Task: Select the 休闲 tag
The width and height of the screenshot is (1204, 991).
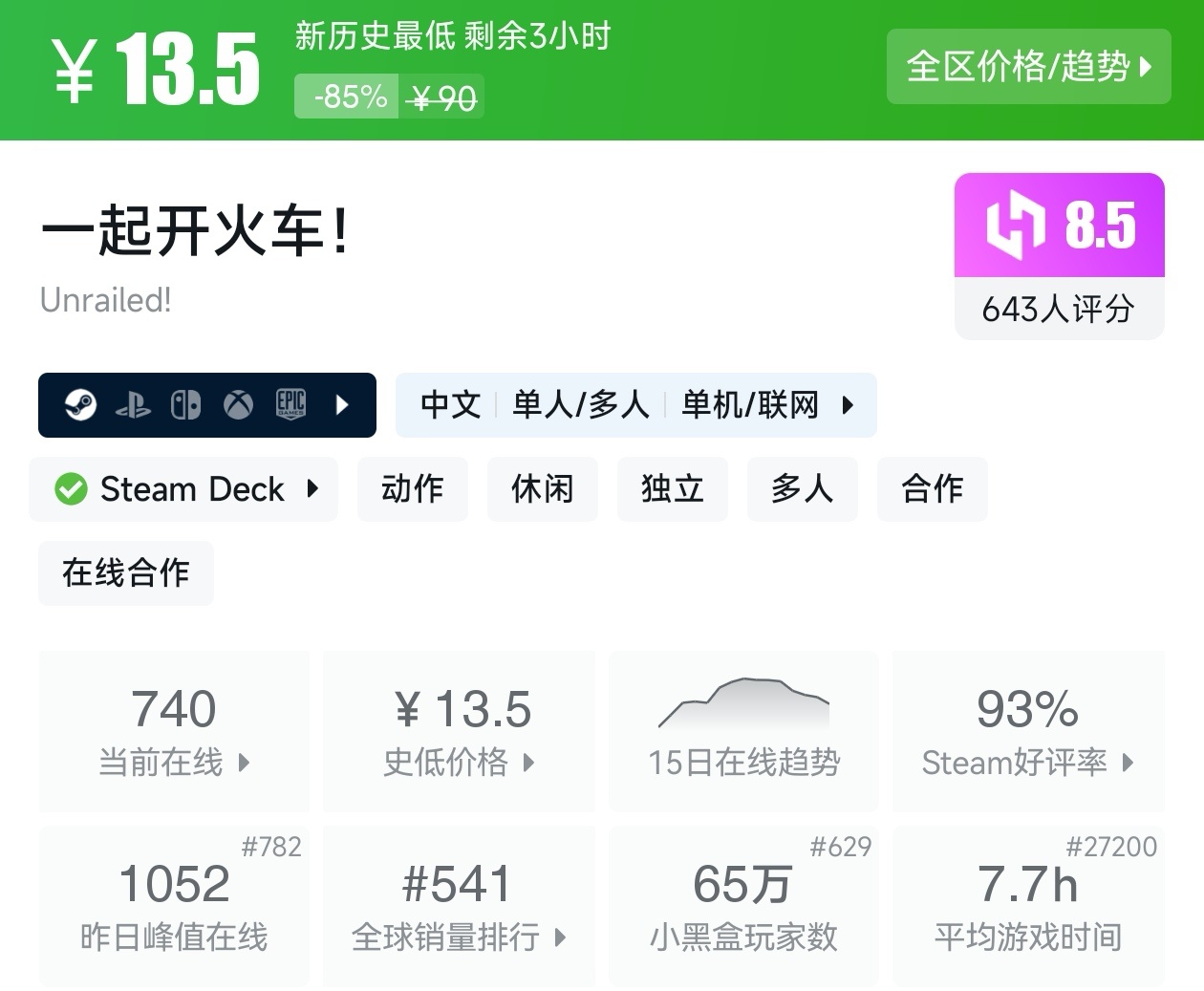Action: tap(543, 489)
